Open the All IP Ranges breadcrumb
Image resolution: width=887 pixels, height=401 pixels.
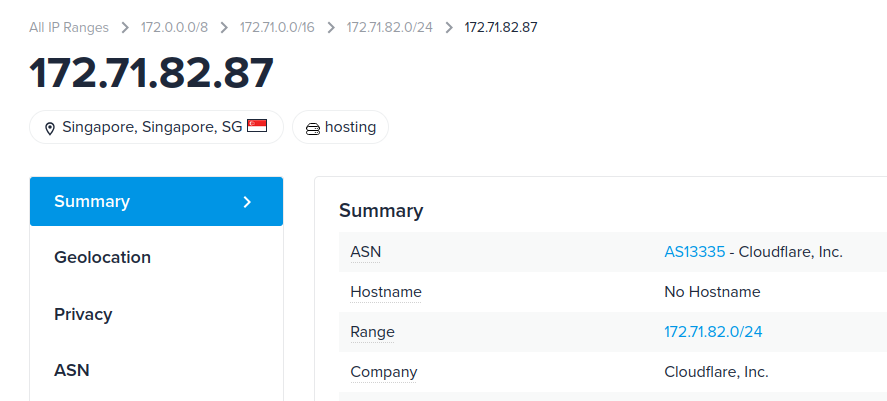(69, 27)
